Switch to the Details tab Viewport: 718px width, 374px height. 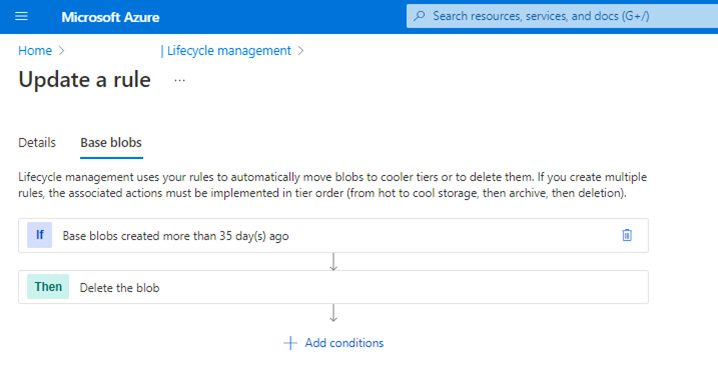click(37, 142)
